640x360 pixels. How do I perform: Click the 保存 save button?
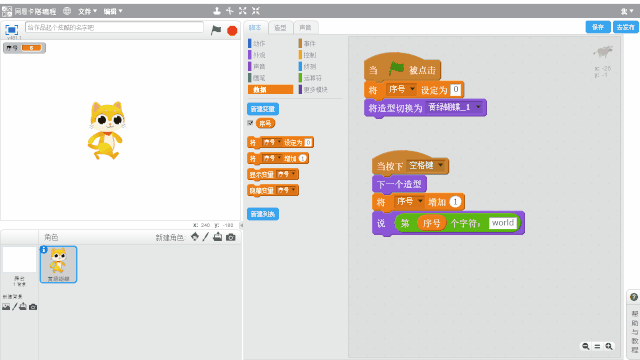(598, 27)
